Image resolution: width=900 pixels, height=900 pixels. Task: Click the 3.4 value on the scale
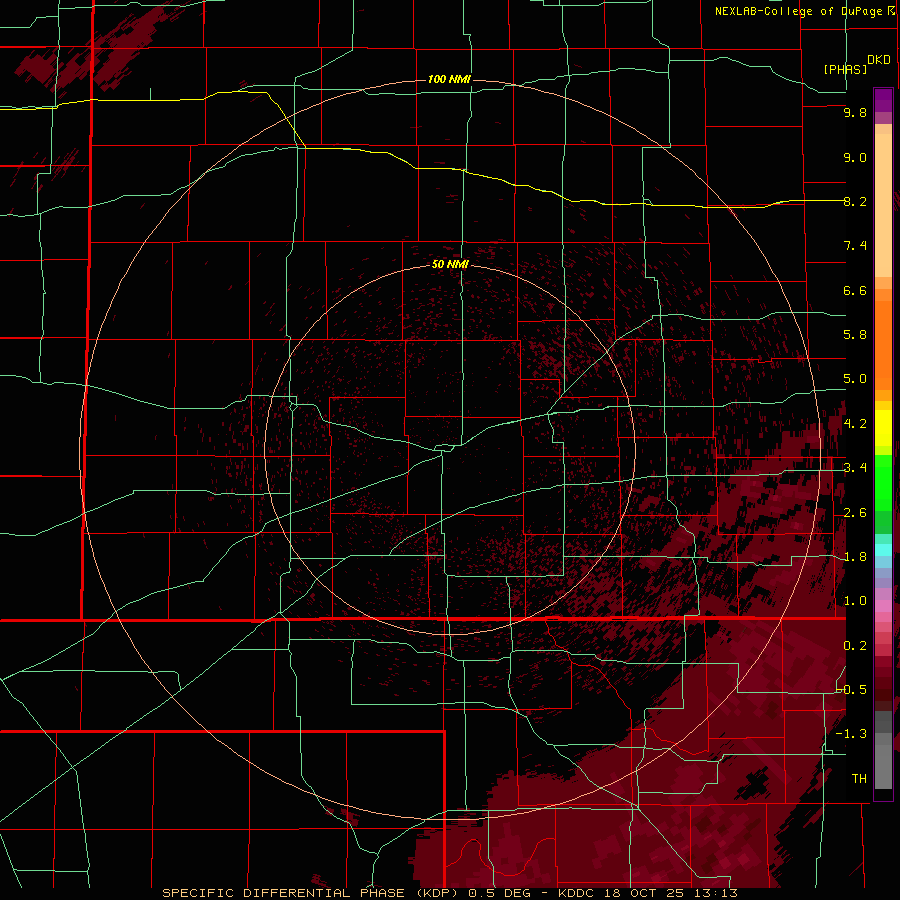855,468
